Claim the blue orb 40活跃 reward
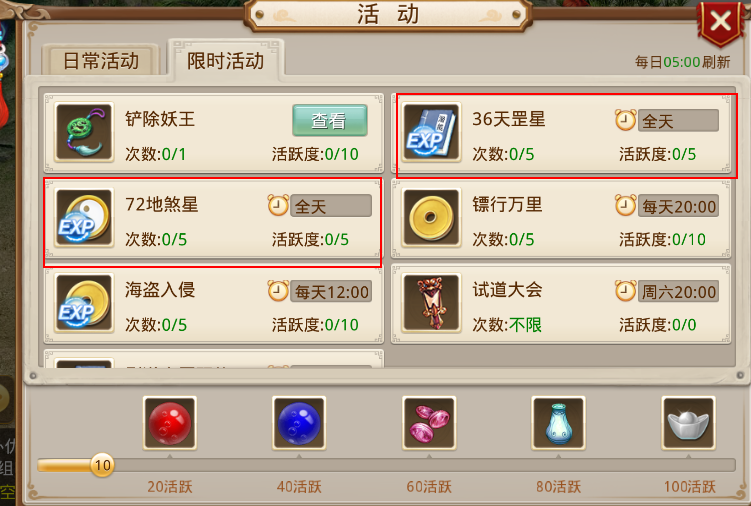751x506 pixels. [x=299, y=423]
